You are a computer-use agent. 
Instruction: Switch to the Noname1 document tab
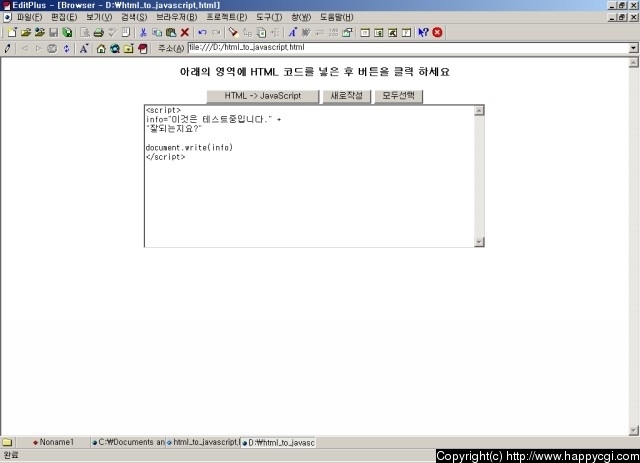coord(53,442)
